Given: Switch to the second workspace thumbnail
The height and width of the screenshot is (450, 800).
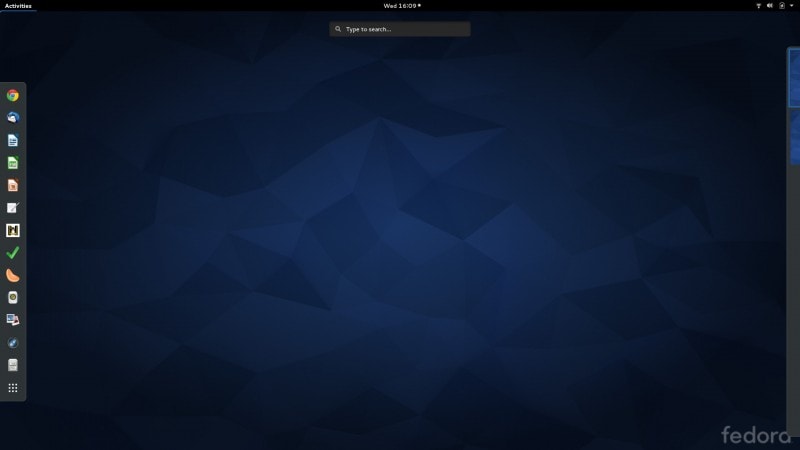Looking at the screenshot, I should tap(795, 138).
